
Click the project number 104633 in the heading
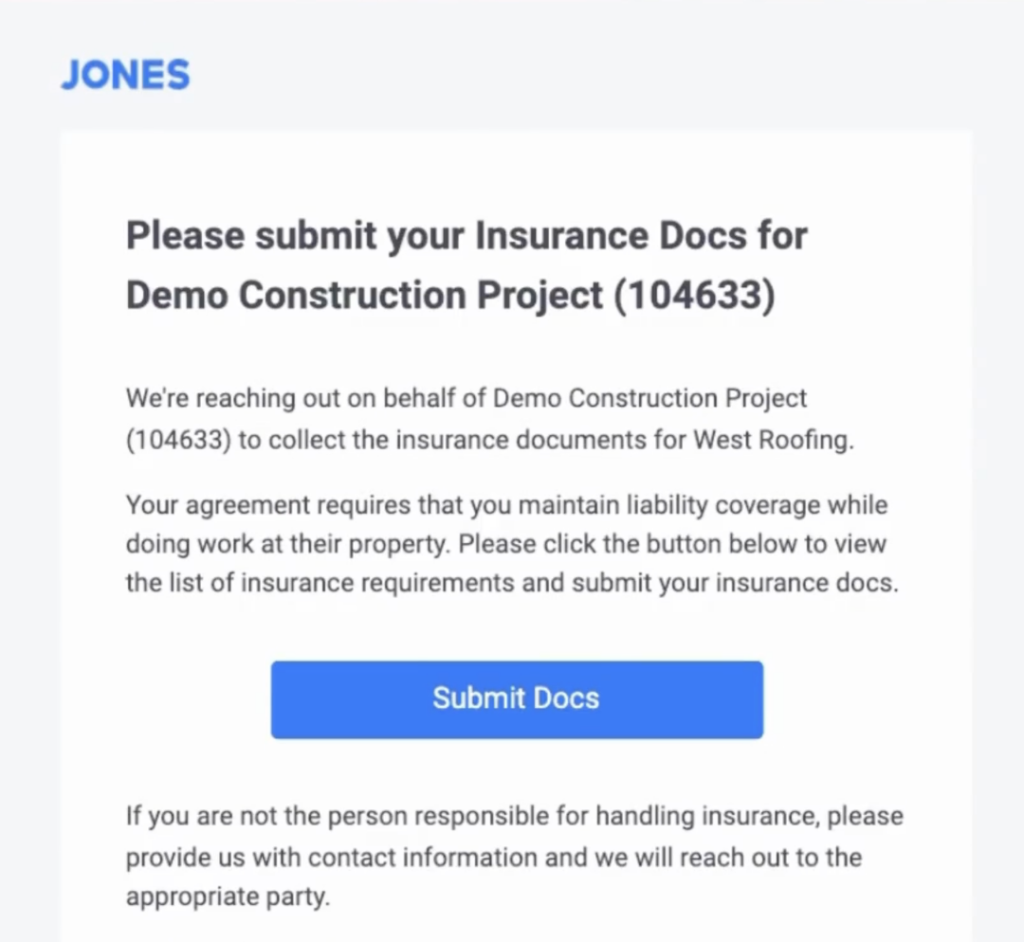point(697,295)
